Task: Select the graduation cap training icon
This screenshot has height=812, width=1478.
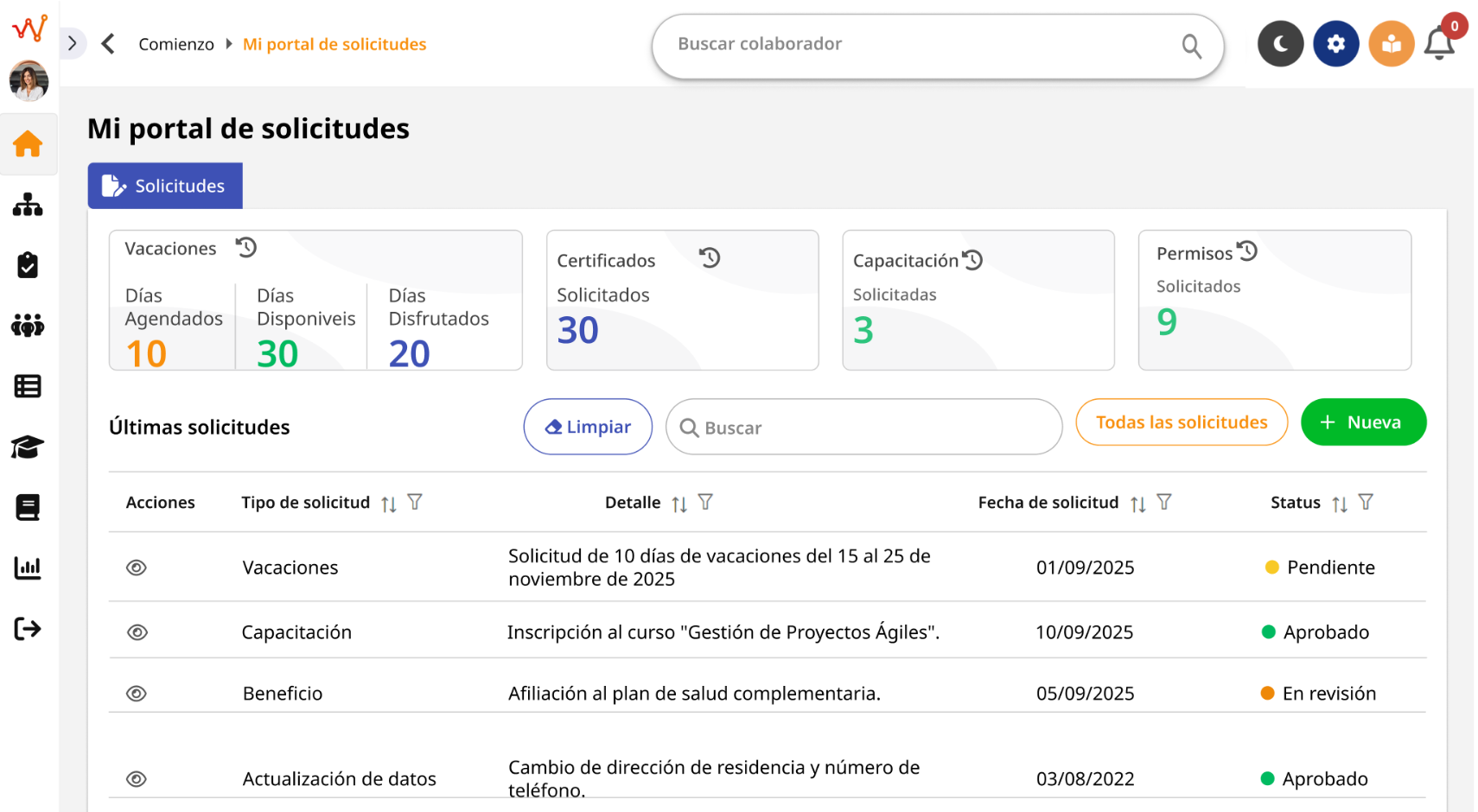Action: [x=28, y=447]
